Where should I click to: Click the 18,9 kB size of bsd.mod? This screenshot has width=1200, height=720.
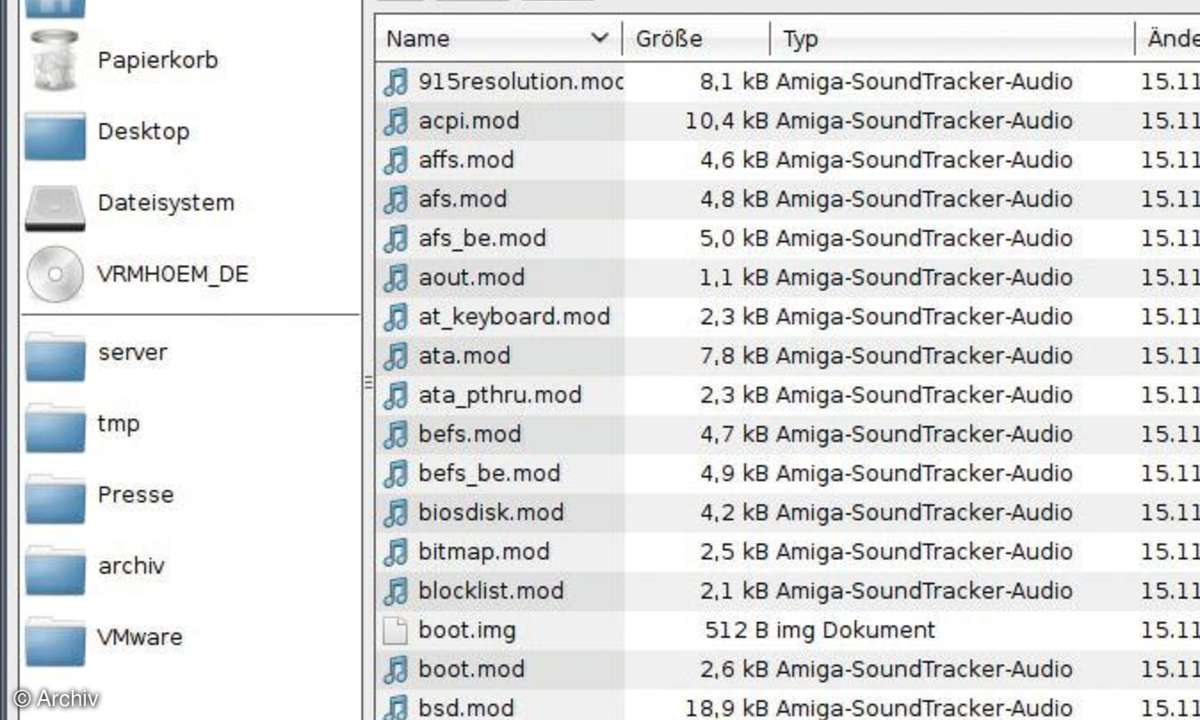pyautogui.click(x=726, y=708)
